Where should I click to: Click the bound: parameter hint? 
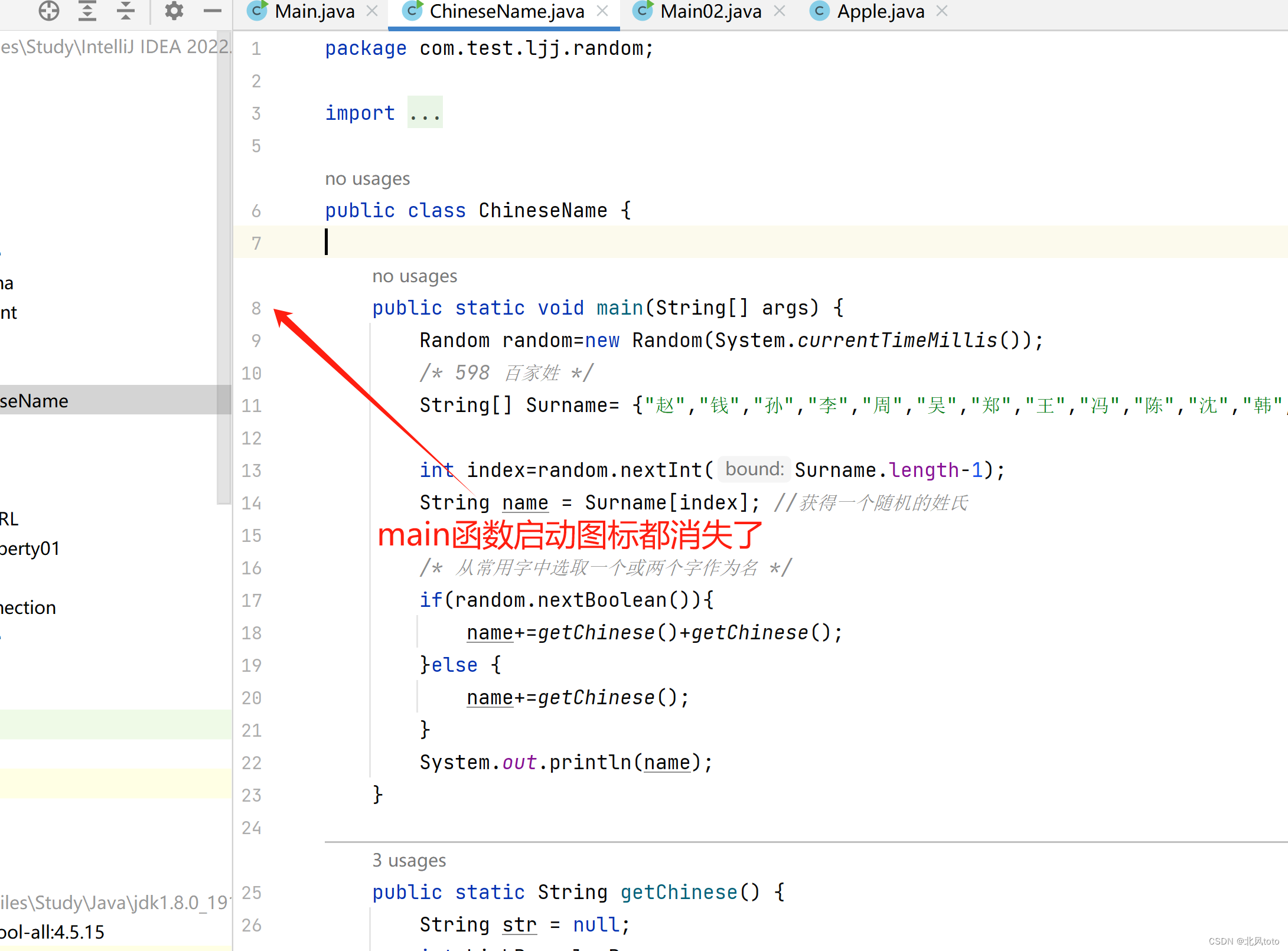coord(754,469)
